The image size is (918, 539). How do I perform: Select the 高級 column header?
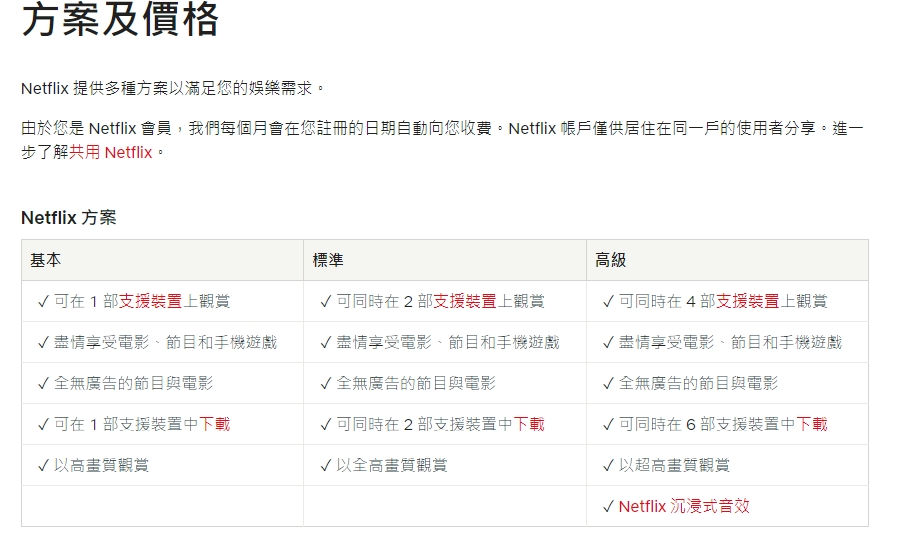[727, 260]
